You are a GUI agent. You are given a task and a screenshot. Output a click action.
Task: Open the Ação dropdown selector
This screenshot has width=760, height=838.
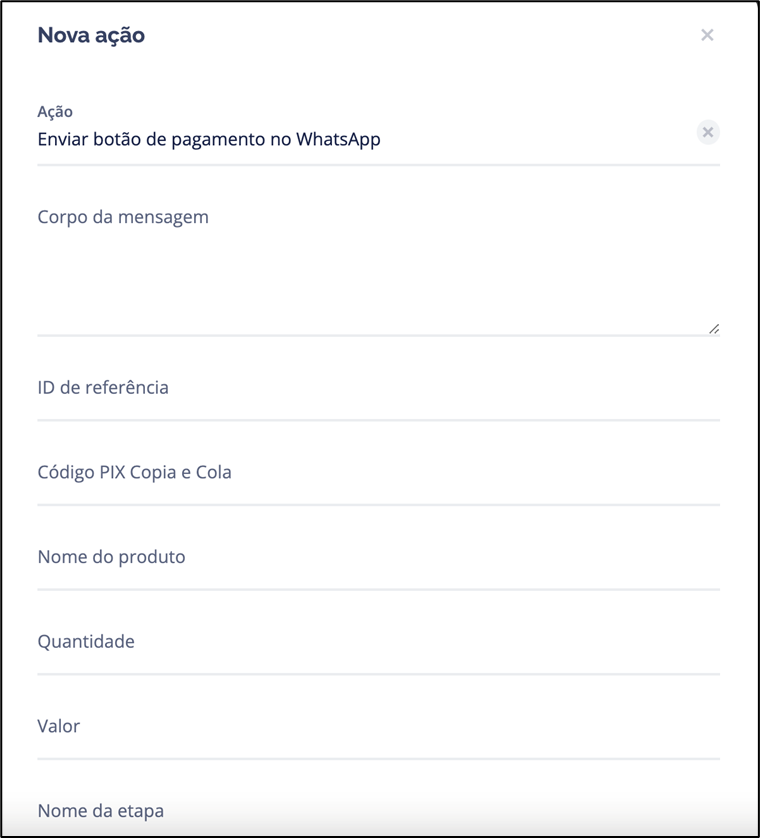point(360,140)
